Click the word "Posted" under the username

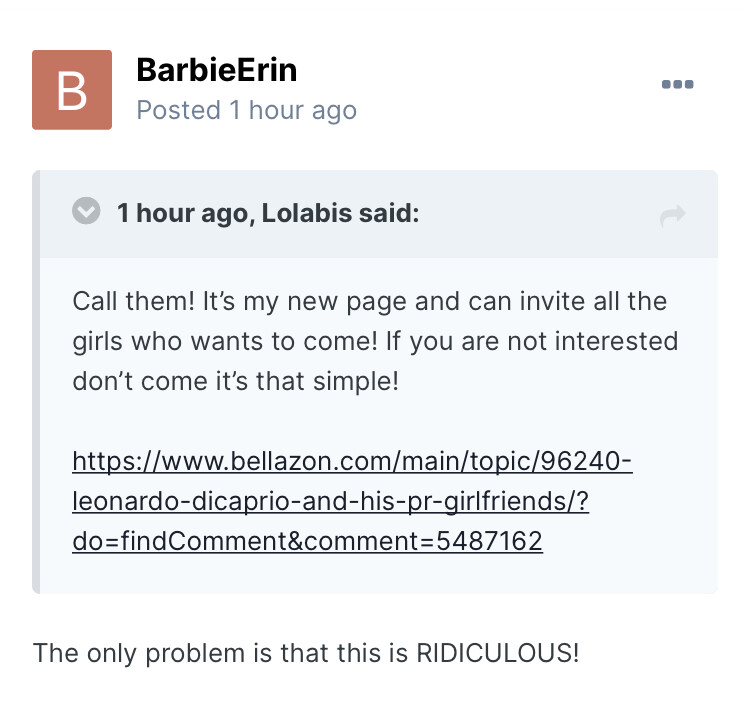(178, 109)
